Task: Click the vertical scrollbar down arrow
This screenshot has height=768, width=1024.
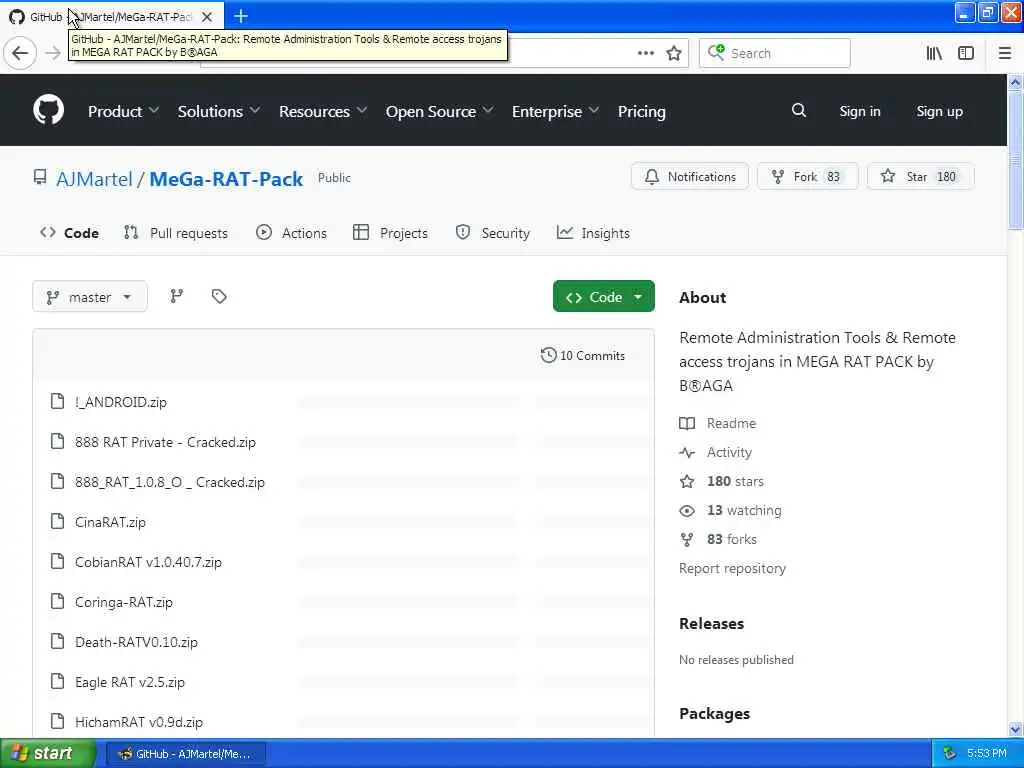Action: (x=1015, y=729)
